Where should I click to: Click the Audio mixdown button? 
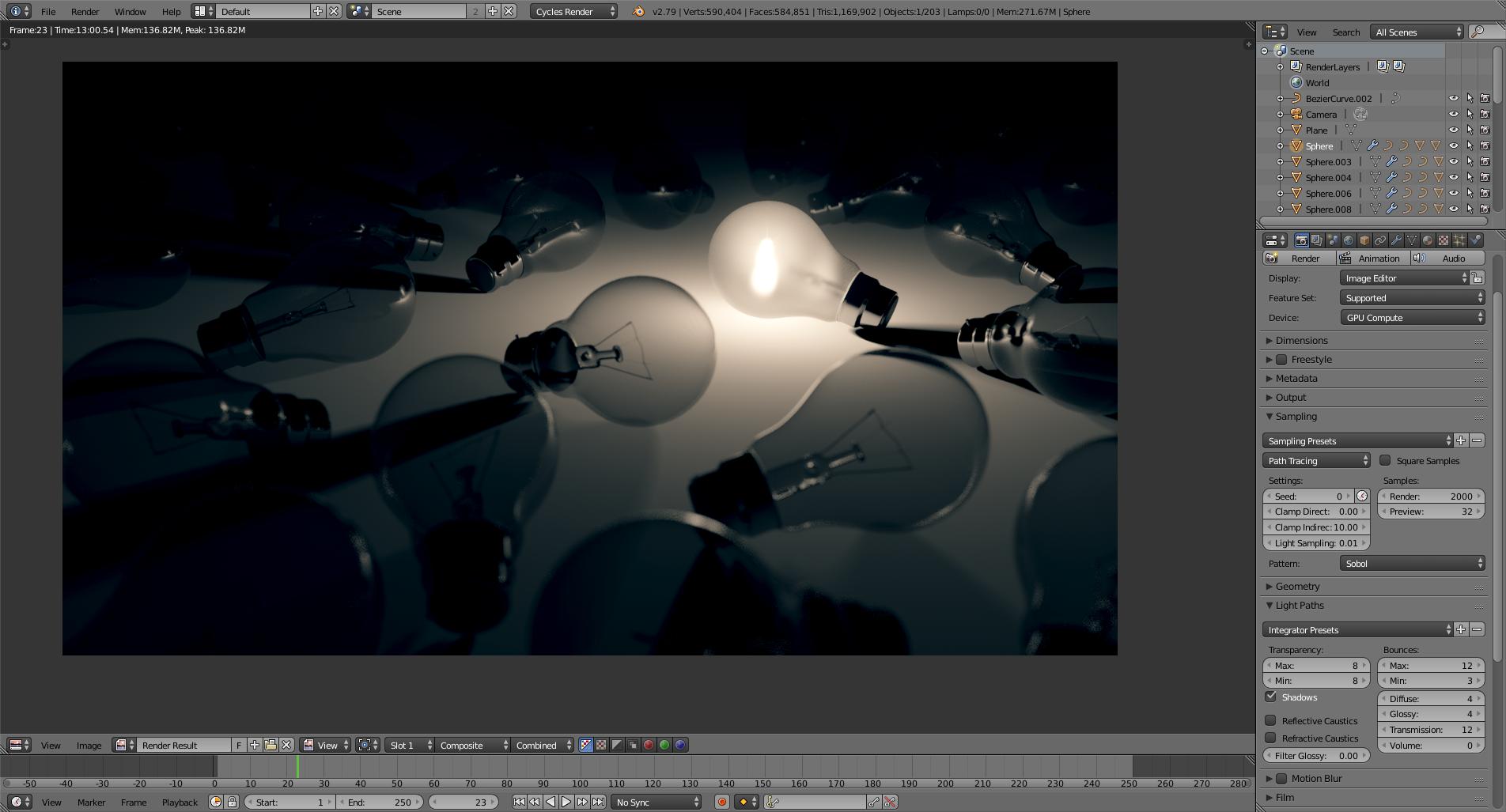tap(1447, 258)
